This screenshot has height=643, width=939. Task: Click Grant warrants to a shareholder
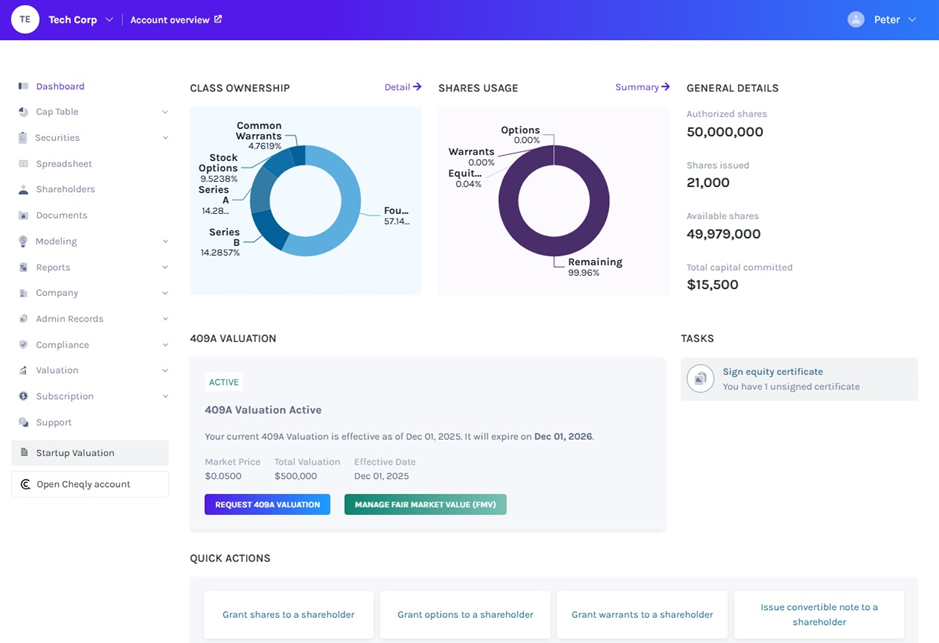pos(642,614)
